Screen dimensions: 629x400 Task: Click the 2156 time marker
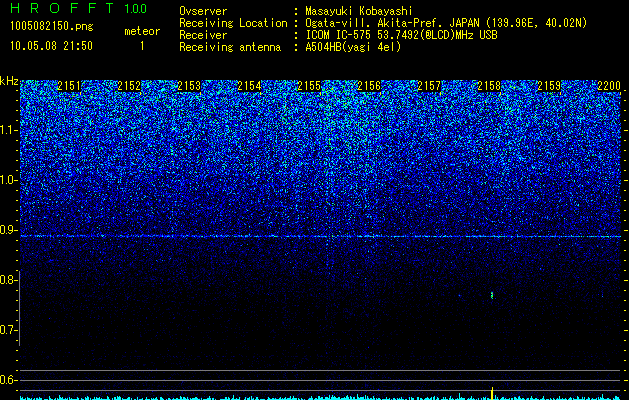[x=369, y=86]
